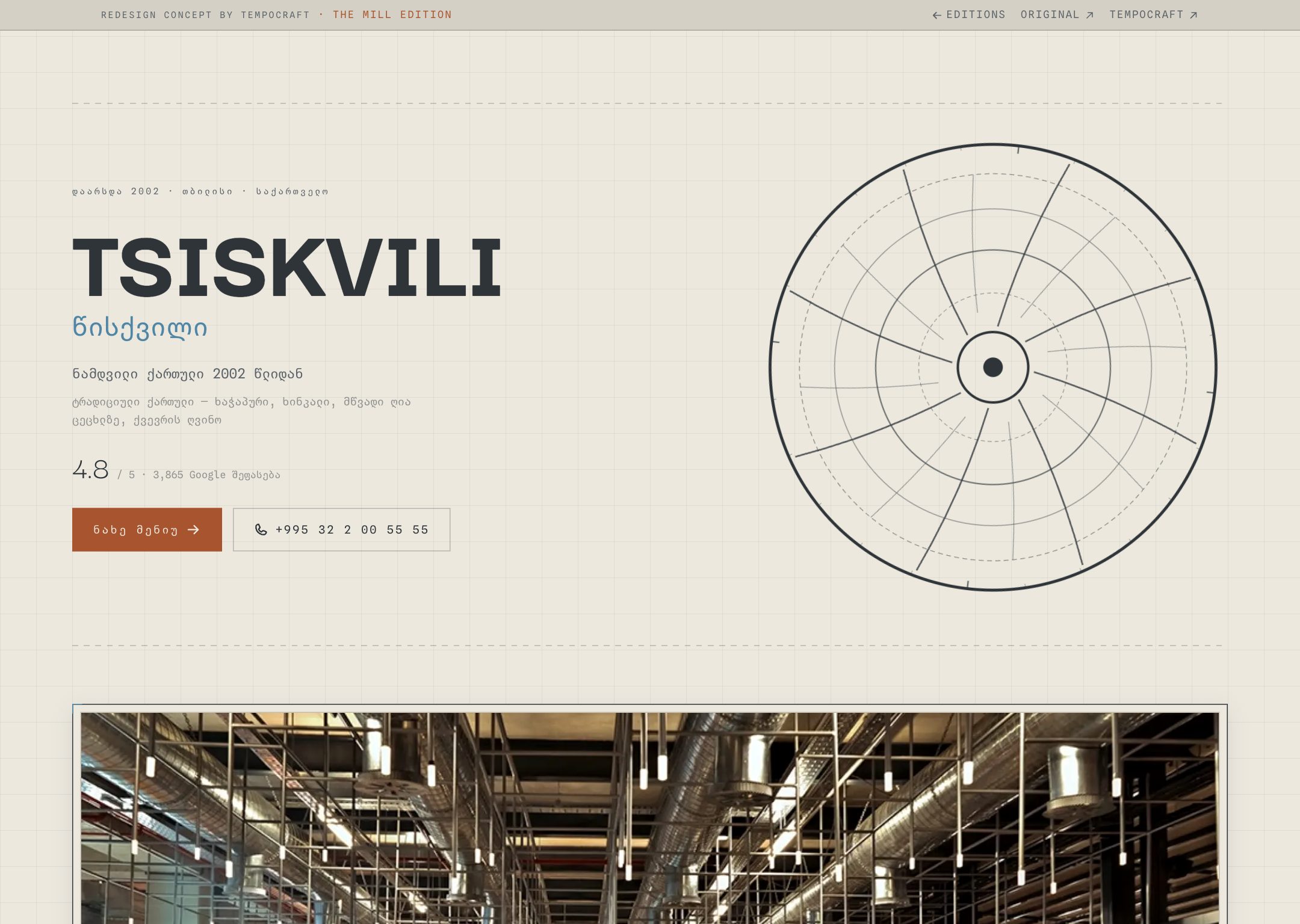Click the mill wheel illustration center hub
This screenshot has height=924, width=1300.
click(x=993, y=367)
